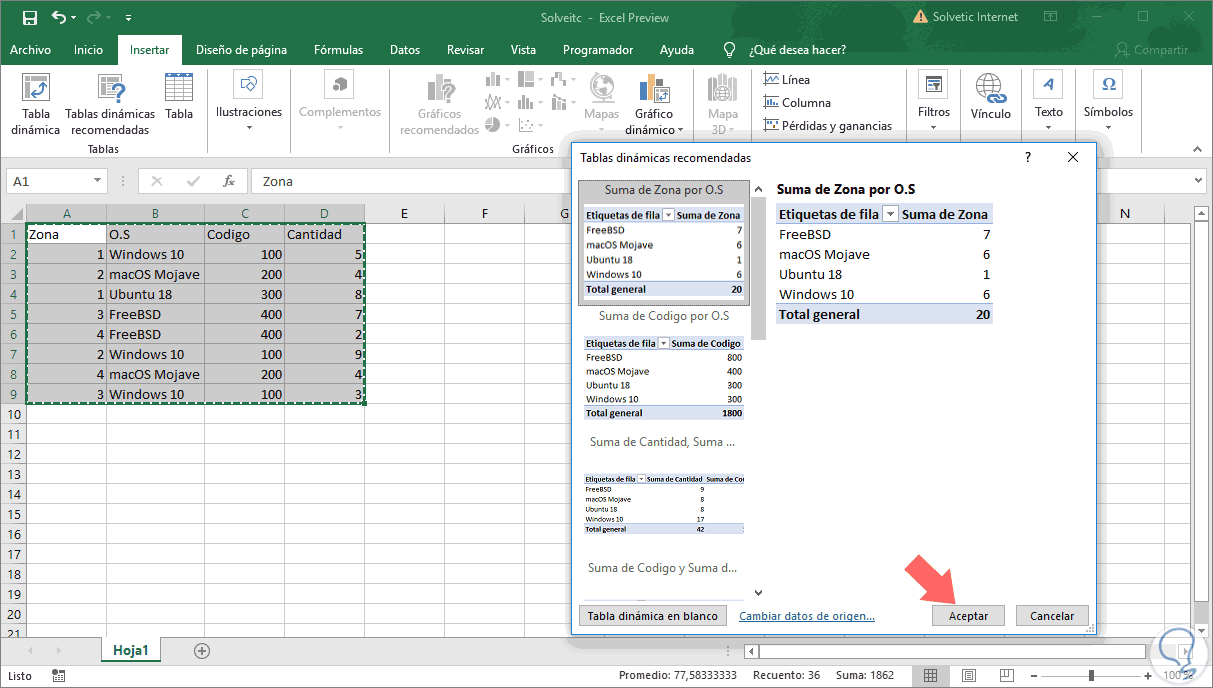
Task: Switch to Normal view in status bar
Action: point(932,676)
